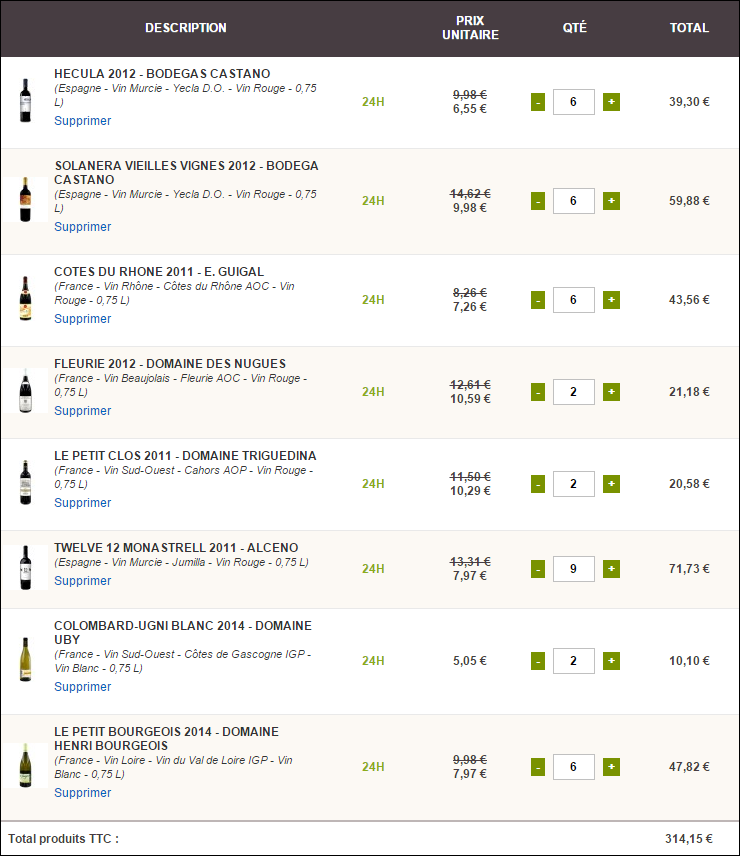The image size is (740, 856).
Task: Click Twelve 12 Monastrell 2011 product name
Action: tap(176, 548)
